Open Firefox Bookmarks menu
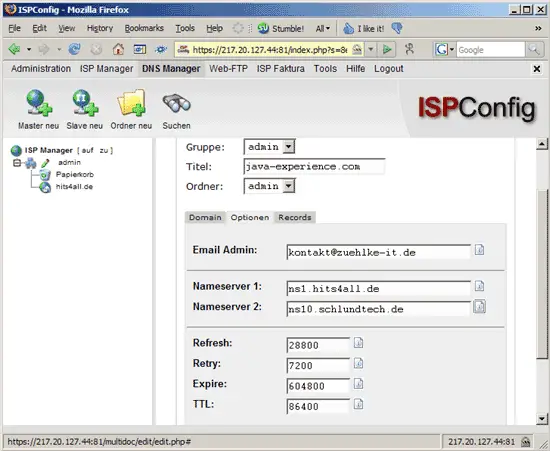Viewport: 550px width, 451px height. pos(144,28)
